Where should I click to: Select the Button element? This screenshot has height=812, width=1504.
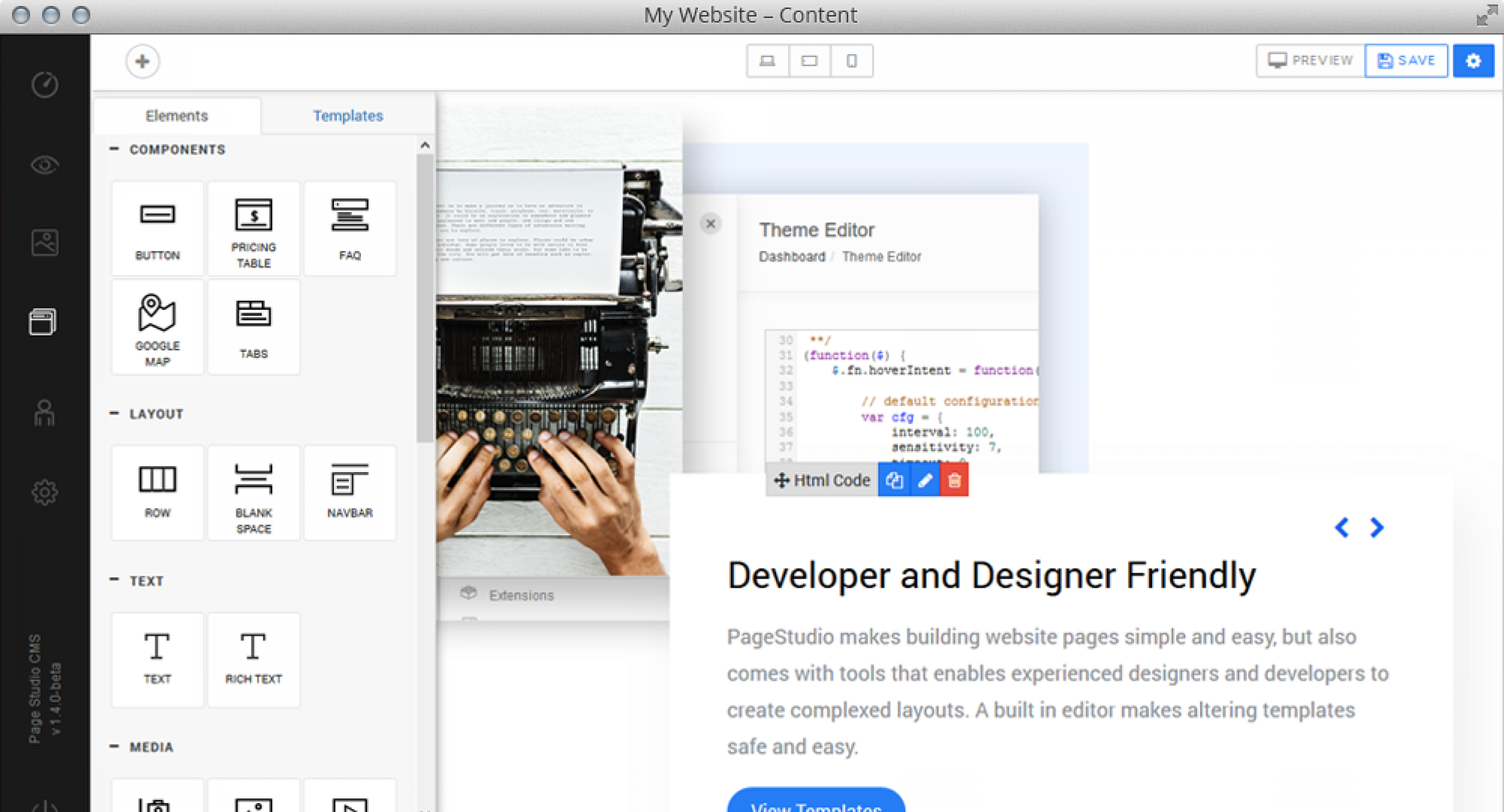158,229
